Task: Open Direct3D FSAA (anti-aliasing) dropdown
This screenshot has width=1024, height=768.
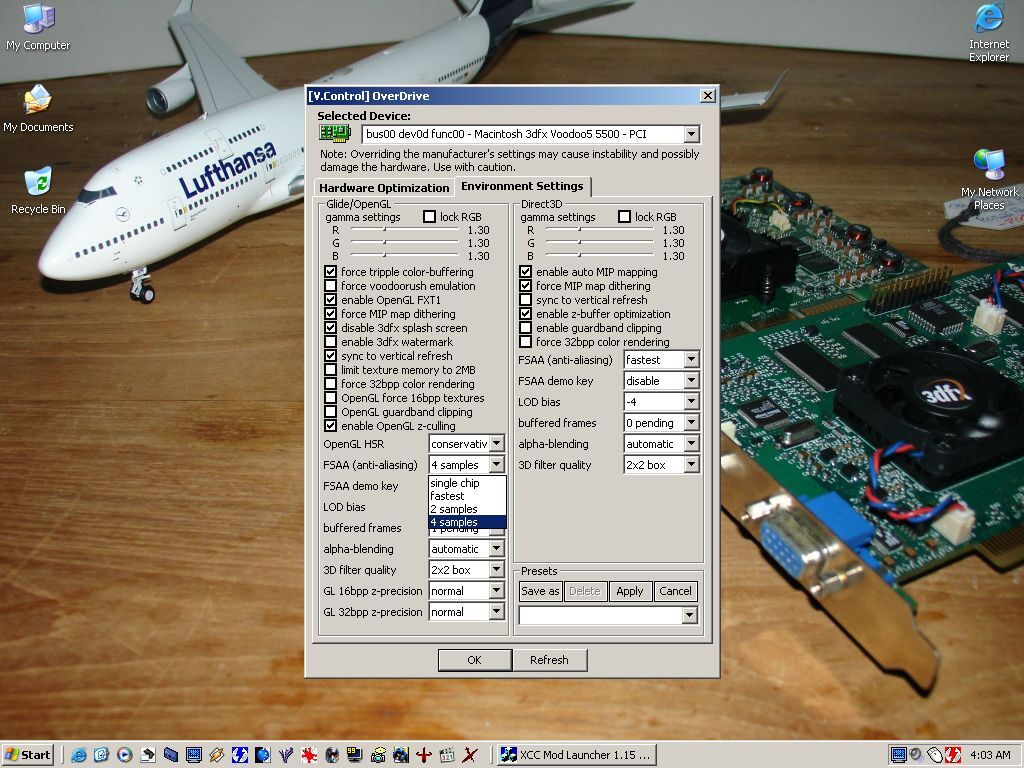Action: point(692,359)
